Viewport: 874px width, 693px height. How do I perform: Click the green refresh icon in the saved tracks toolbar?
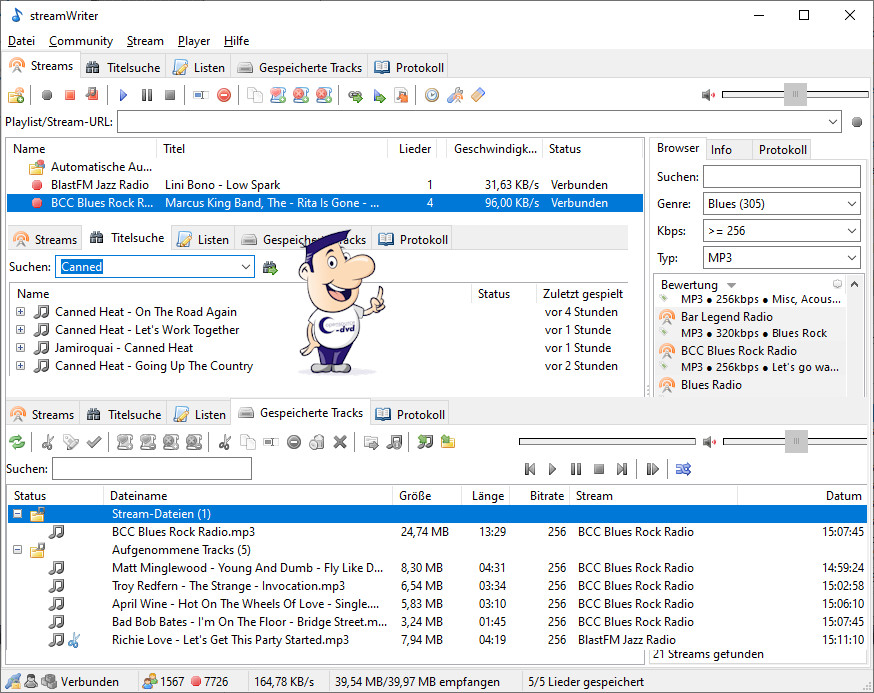(17, 442)
